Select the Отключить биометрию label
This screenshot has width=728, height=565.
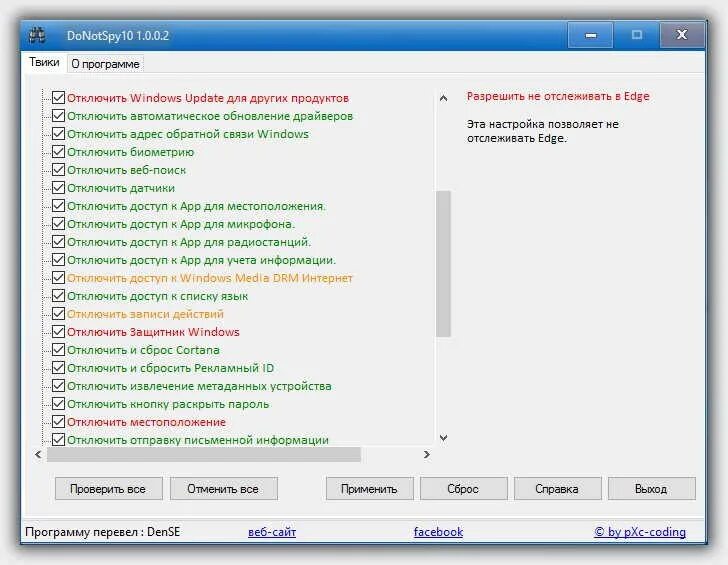click(x=130, y=152)
